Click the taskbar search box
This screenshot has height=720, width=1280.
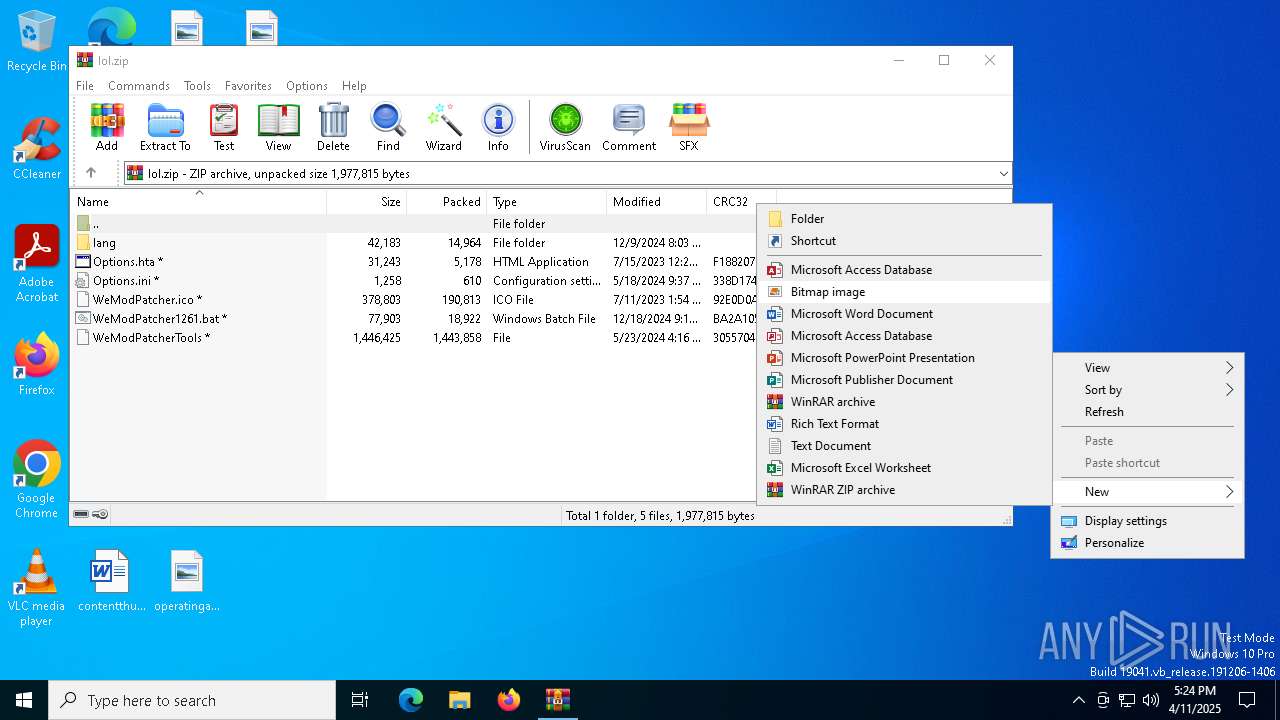192,700
